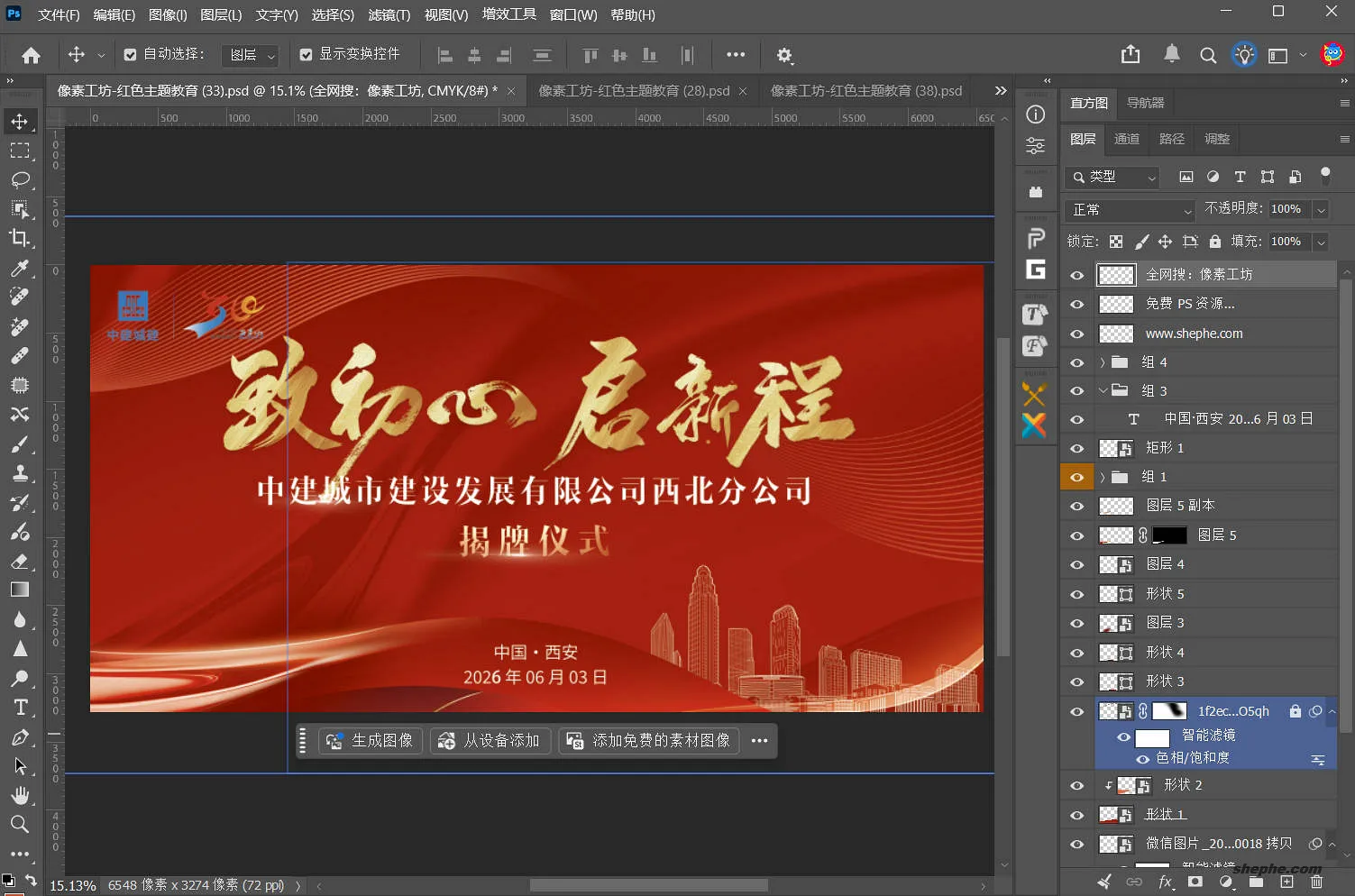The width and height of the screenshot is (1355, 896).
Task: Select the Lasso tool
Action: coord(20,180)
